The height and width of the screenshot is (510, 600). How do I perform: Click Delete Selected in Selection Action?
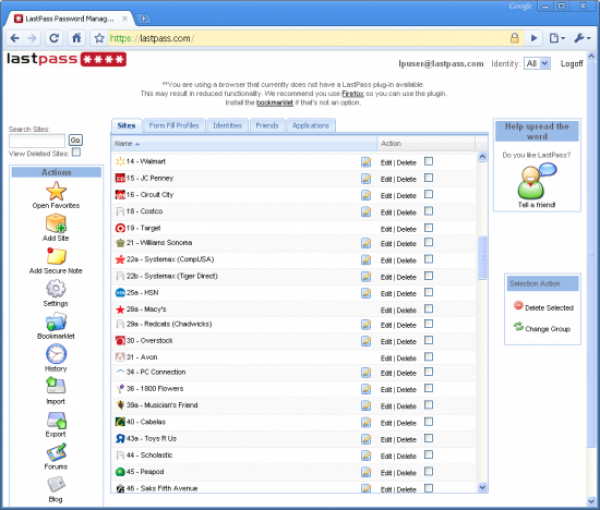pyautogui.click(x=543, y=307)
